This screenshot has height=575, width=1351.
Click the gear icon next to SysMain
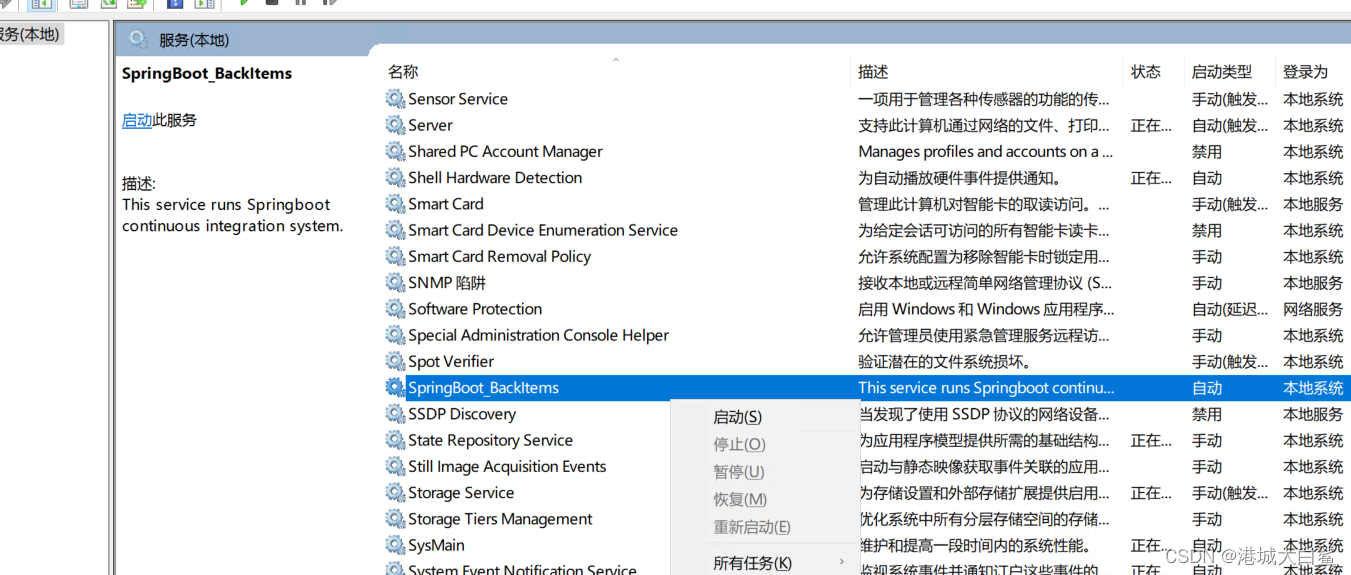point(396,545)
